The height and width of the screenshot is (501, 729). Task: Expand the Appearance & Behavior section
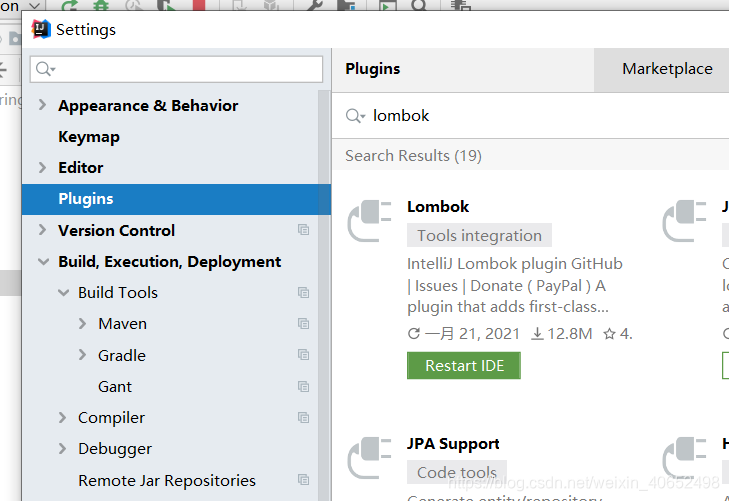(42, 105)
